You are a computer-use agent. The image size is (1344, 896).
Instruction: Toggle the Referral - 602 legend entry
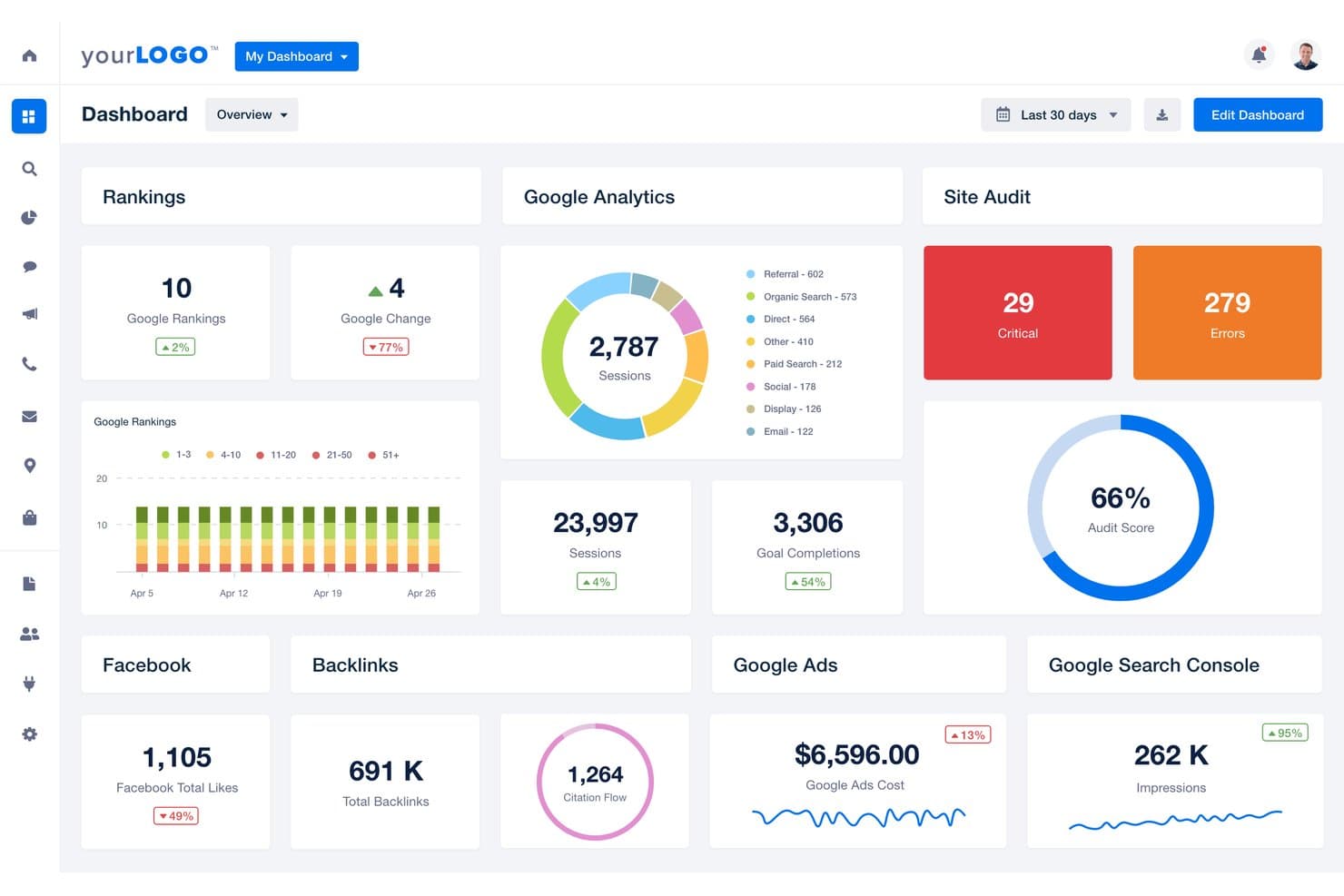click(x=785, y=274)
